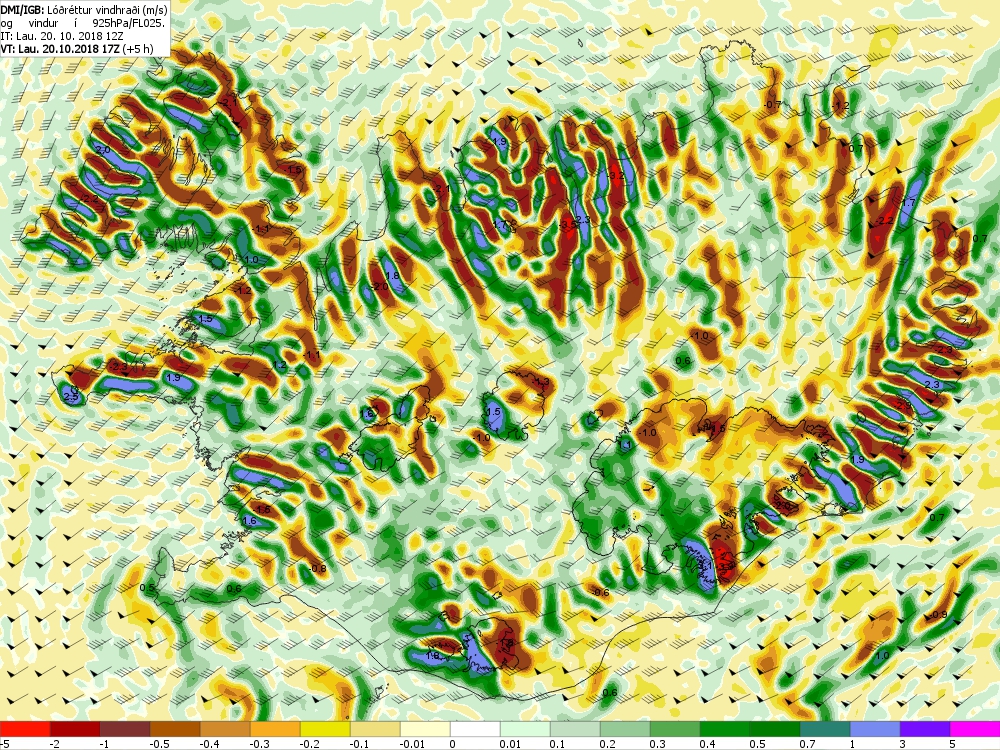The width and height of the screenshot is (1000, 750).
Task: Select the purple legend swatch for 3 to 5
Action: pos(925,729)
